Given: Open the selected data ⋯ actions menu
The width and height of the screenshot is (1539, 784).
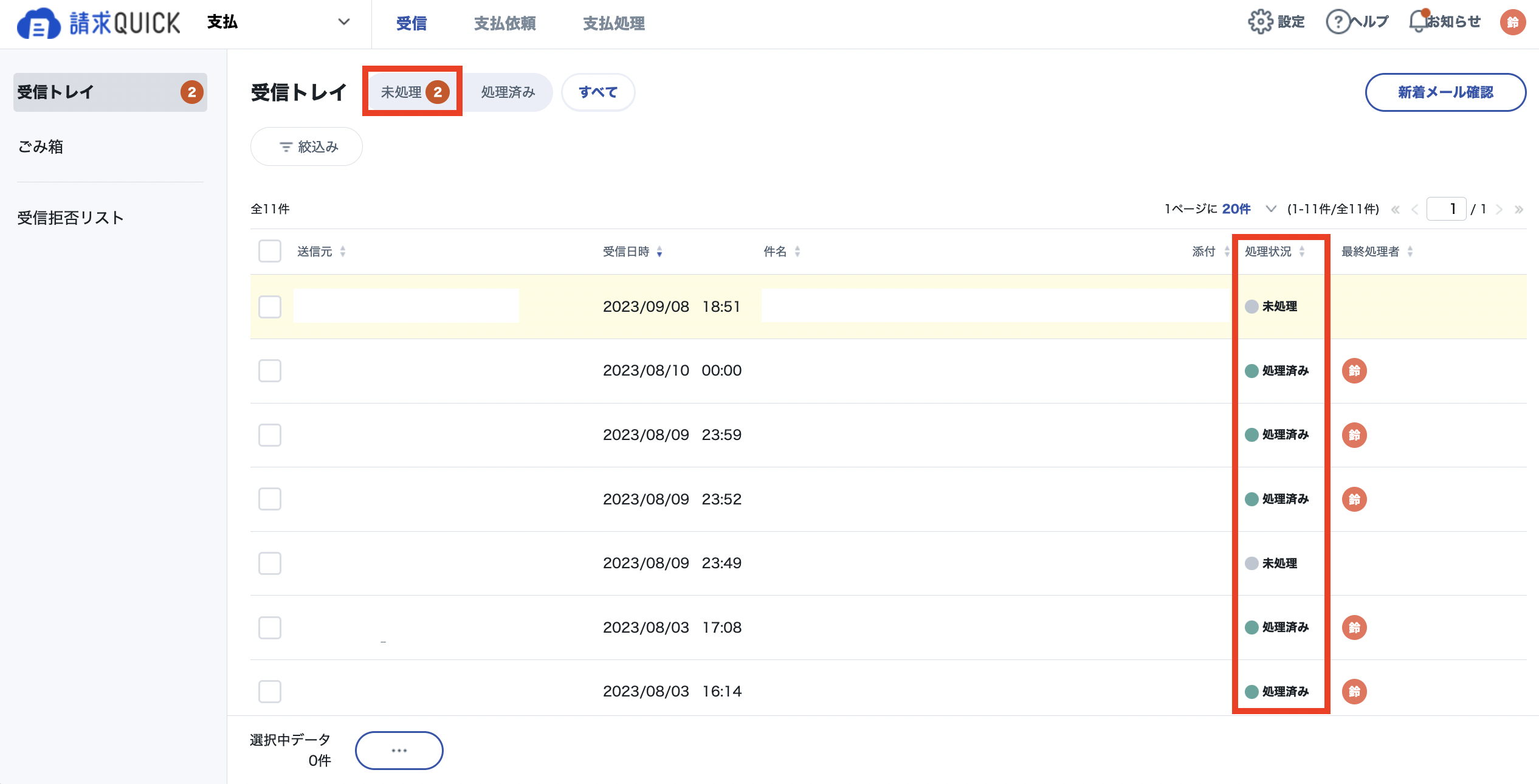Looking at the screenshot, I should (x=399, y=751).
